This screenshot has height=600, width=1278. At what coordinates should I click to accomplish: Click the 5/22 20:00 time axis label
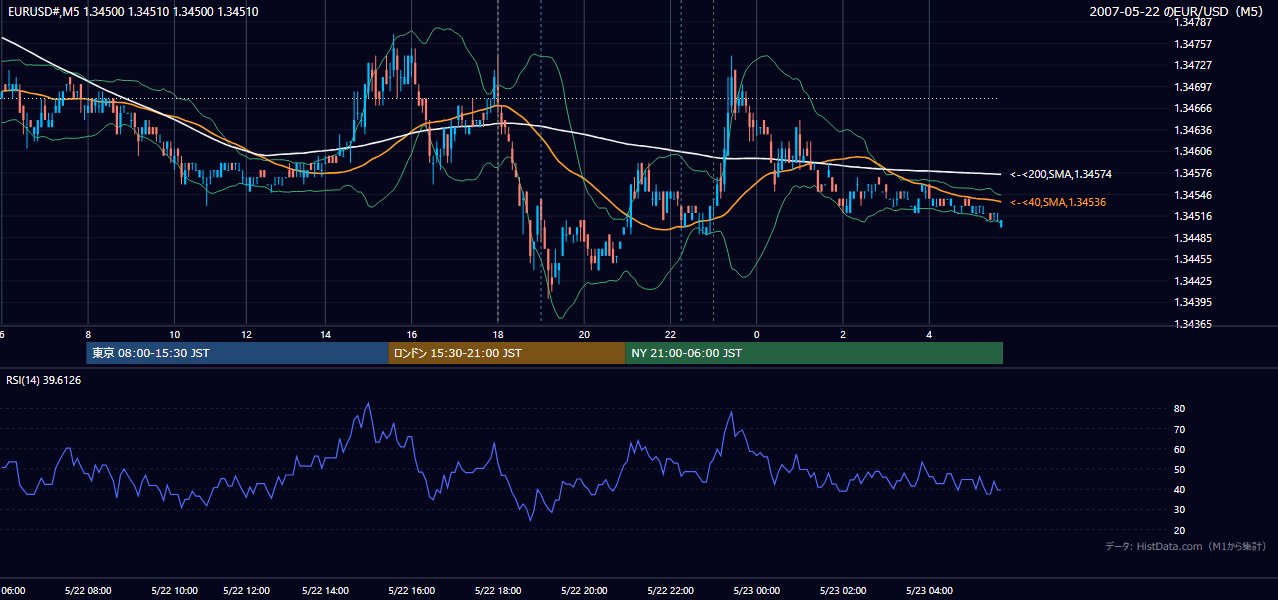584,591
